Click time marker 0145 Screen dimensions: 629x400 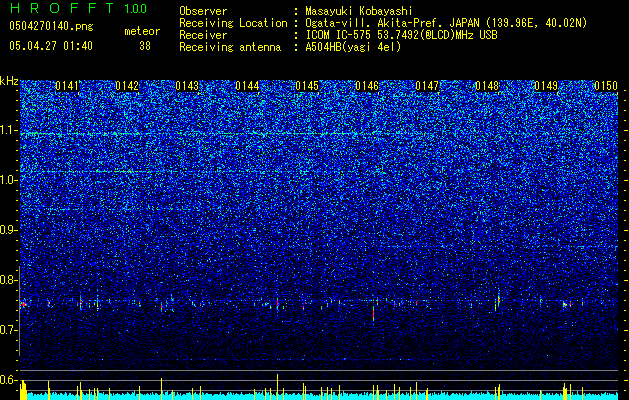[307, 86]
